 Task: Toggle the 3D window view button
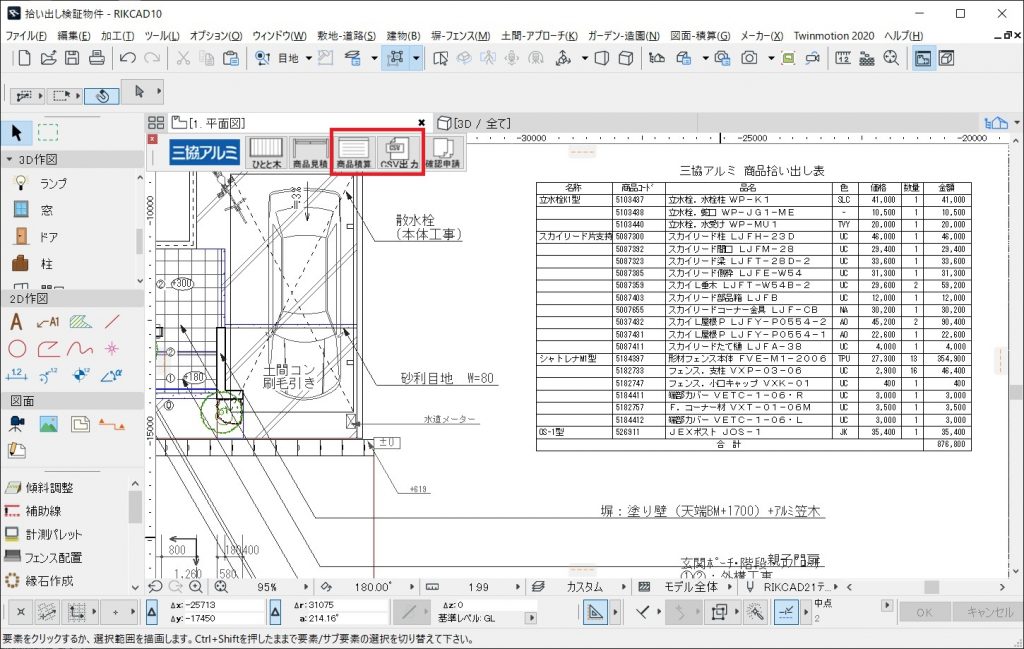(x=946, y=58)
